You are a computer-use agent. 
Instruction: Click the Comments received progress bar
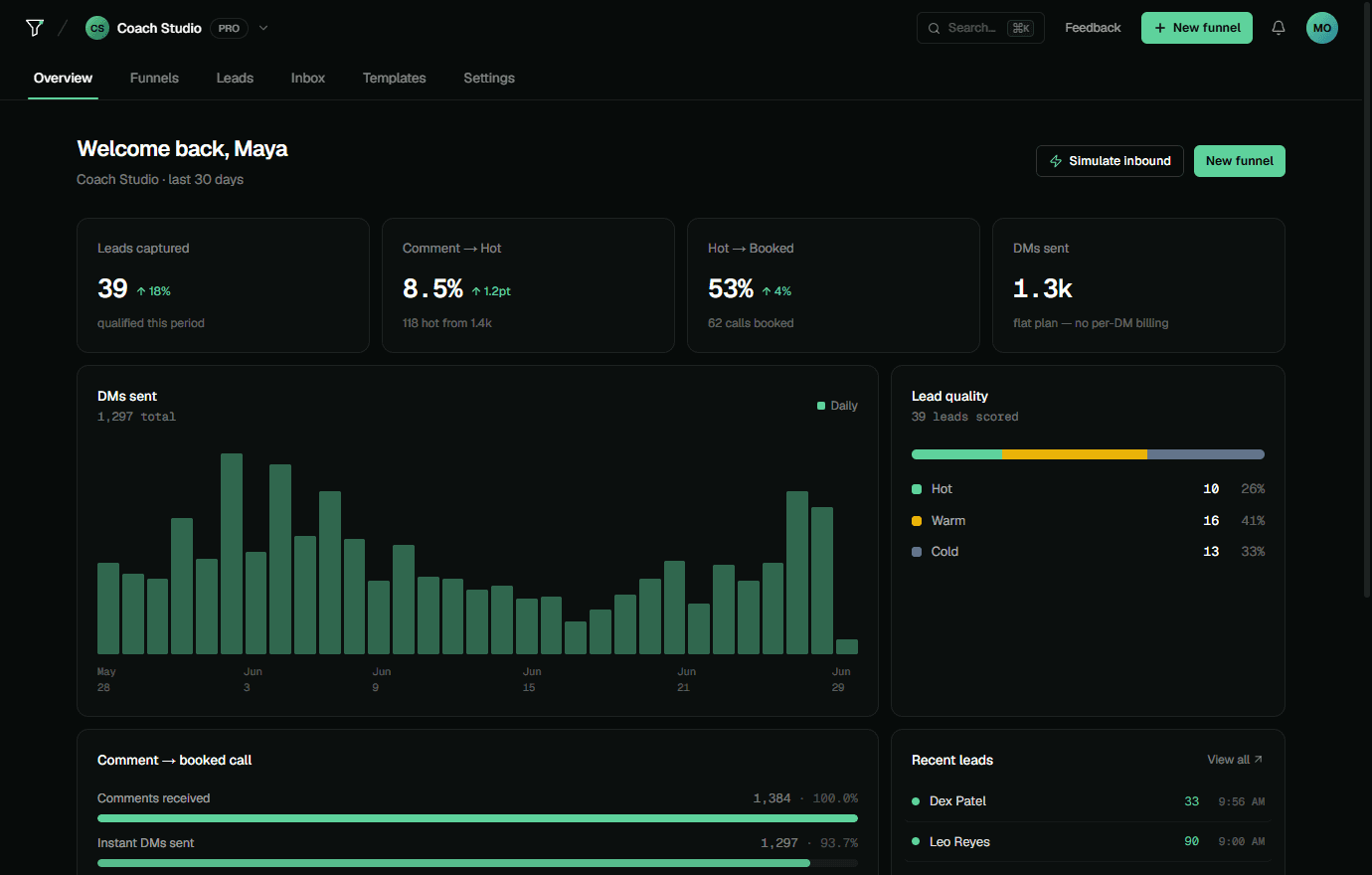(x=477, y=818)
